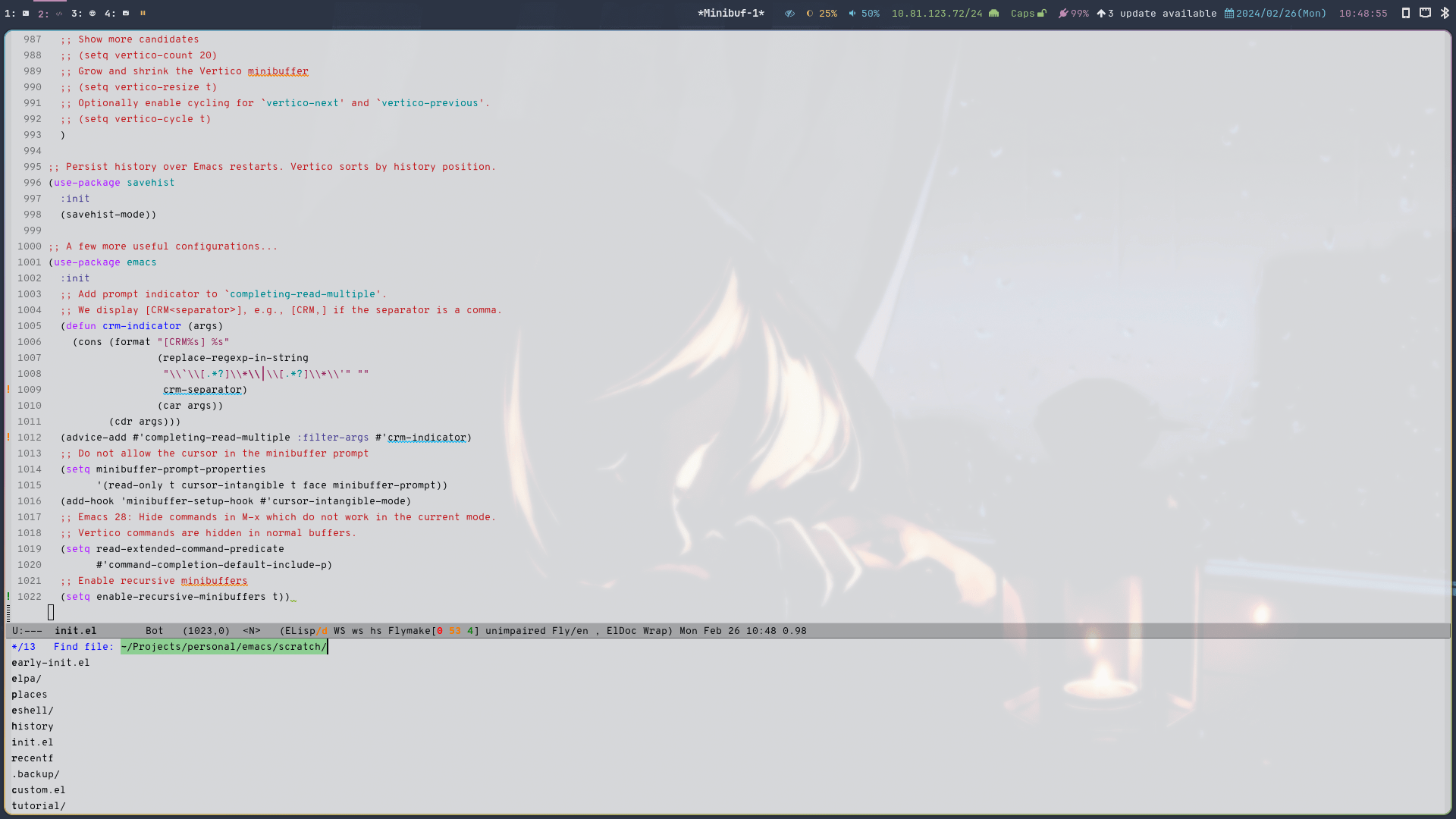Screen dimensions: 1456x819
Task: Click the keyboard indicator icon near Bluetooth
Action: pos(1423,13)
